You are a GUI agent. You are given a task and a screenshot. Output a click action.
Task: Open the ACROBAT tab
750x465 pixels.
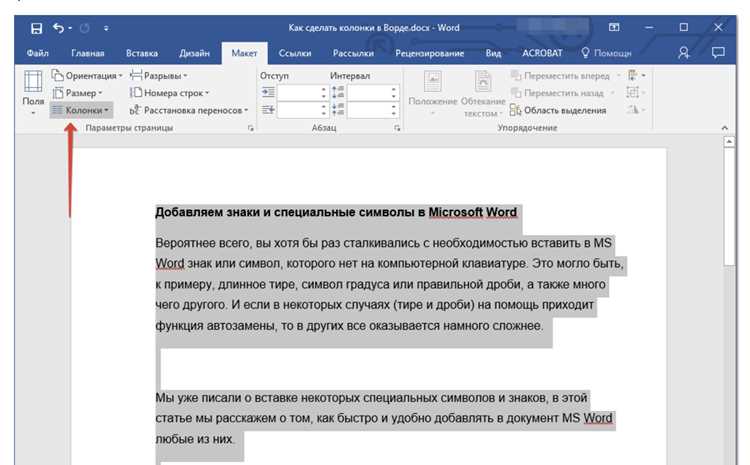click(x=542, y=53)
